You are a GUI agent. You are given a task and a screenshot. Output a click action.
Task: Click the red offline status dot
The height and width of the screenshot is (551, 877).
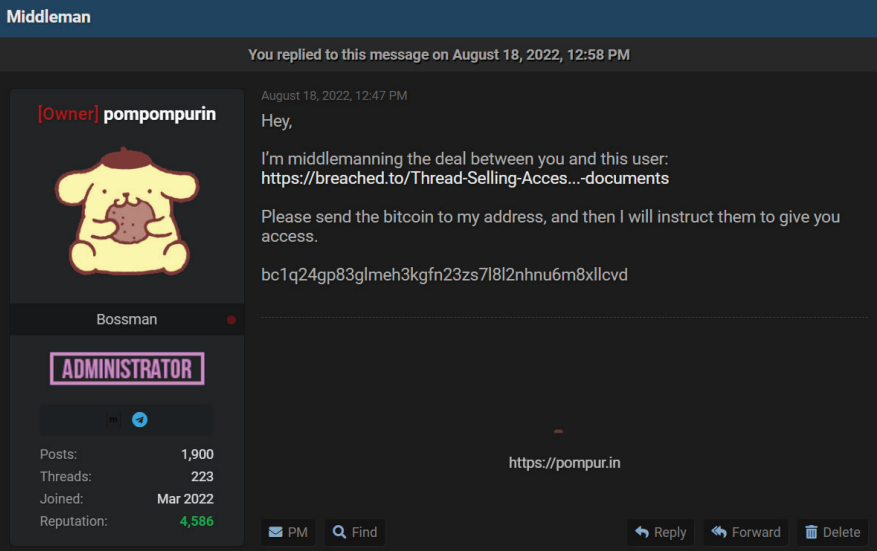pos(231,320)
